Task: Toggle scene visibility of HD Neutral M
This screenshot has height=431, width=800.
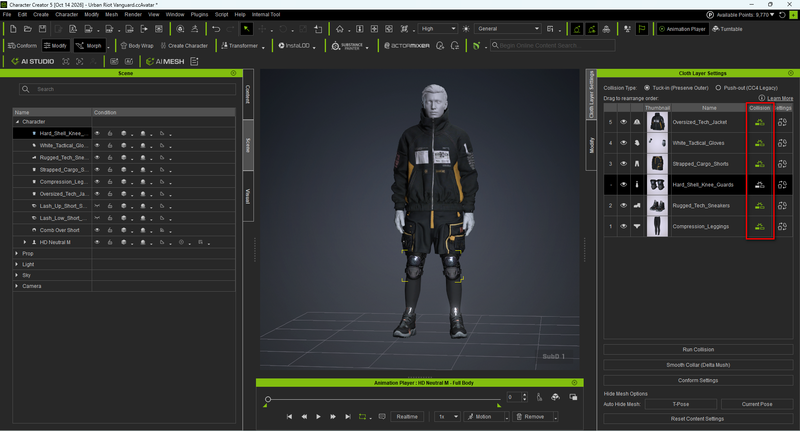Action: [x=97, y=242]
